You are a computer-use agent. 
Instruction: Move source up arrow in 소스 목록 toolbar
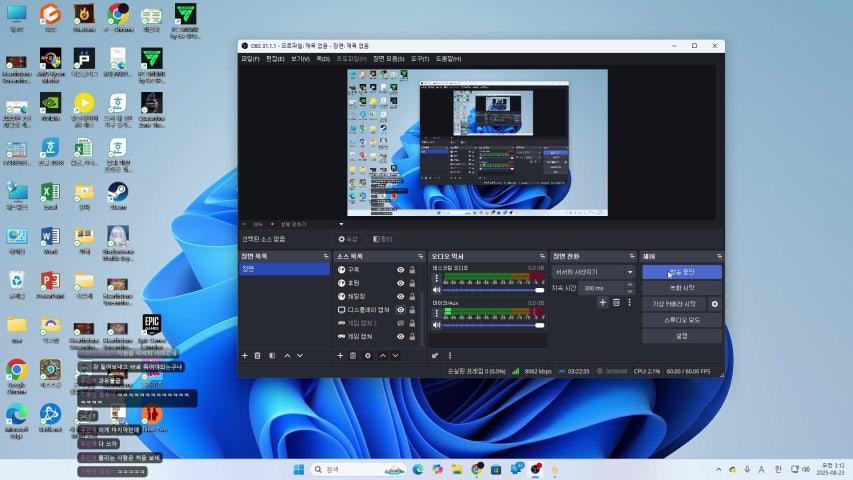point(382,356)
